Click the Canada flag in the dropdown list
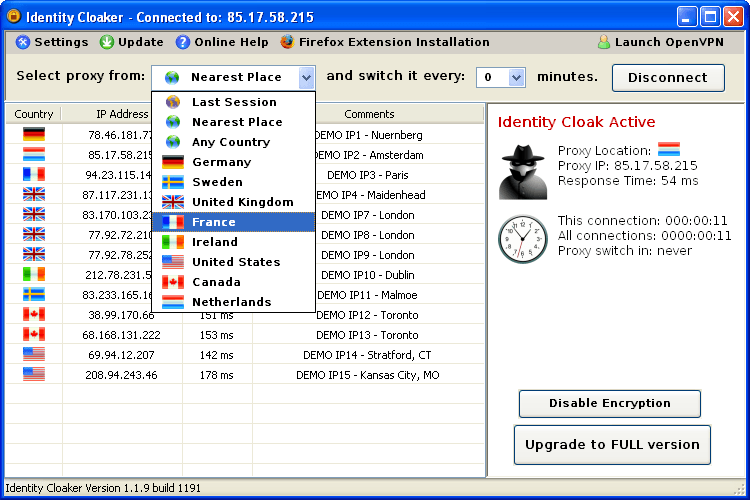 pos(173,282)
